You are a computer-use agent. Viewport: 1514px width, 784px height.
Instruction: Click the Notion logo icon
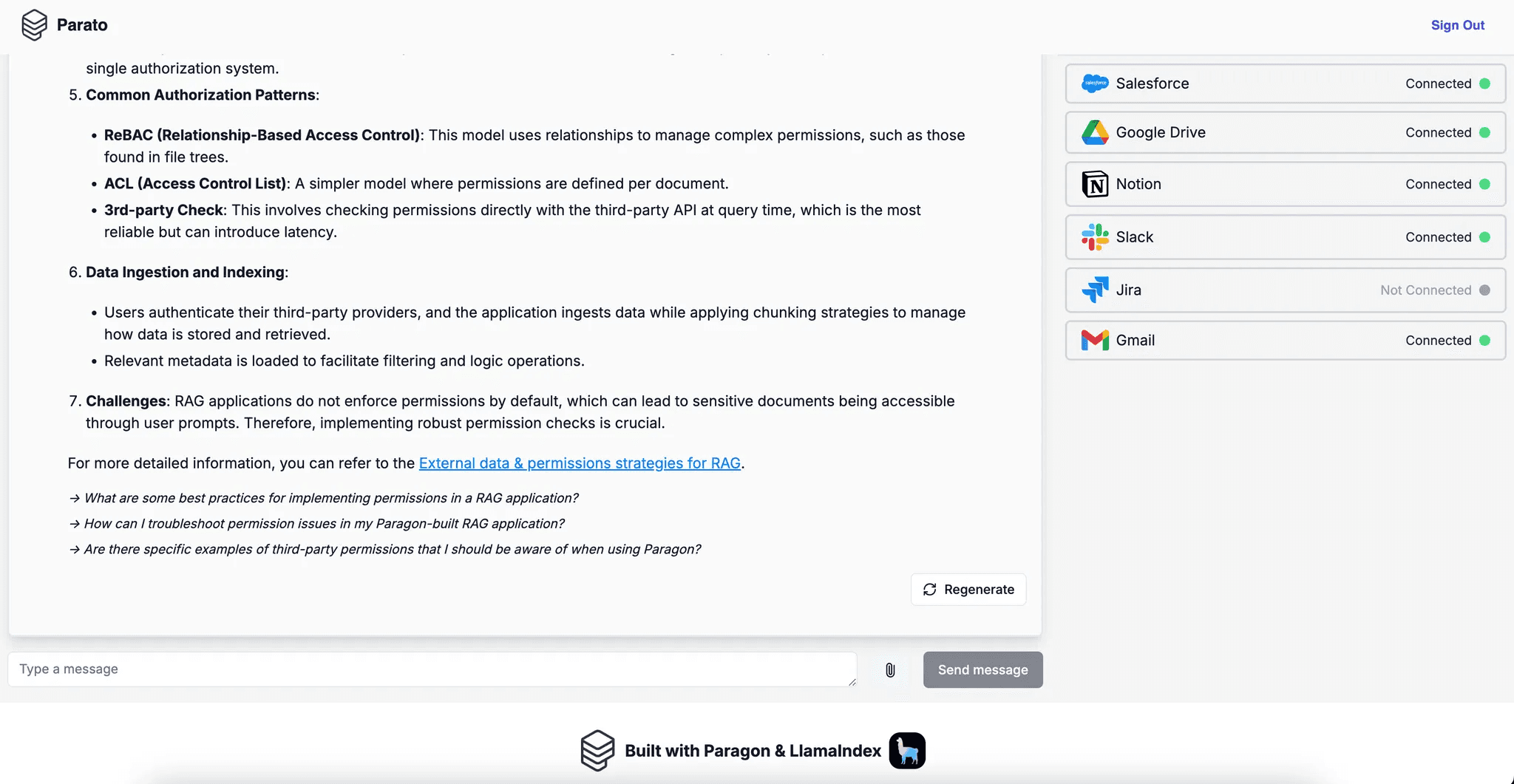click(x=1095, y=184)
